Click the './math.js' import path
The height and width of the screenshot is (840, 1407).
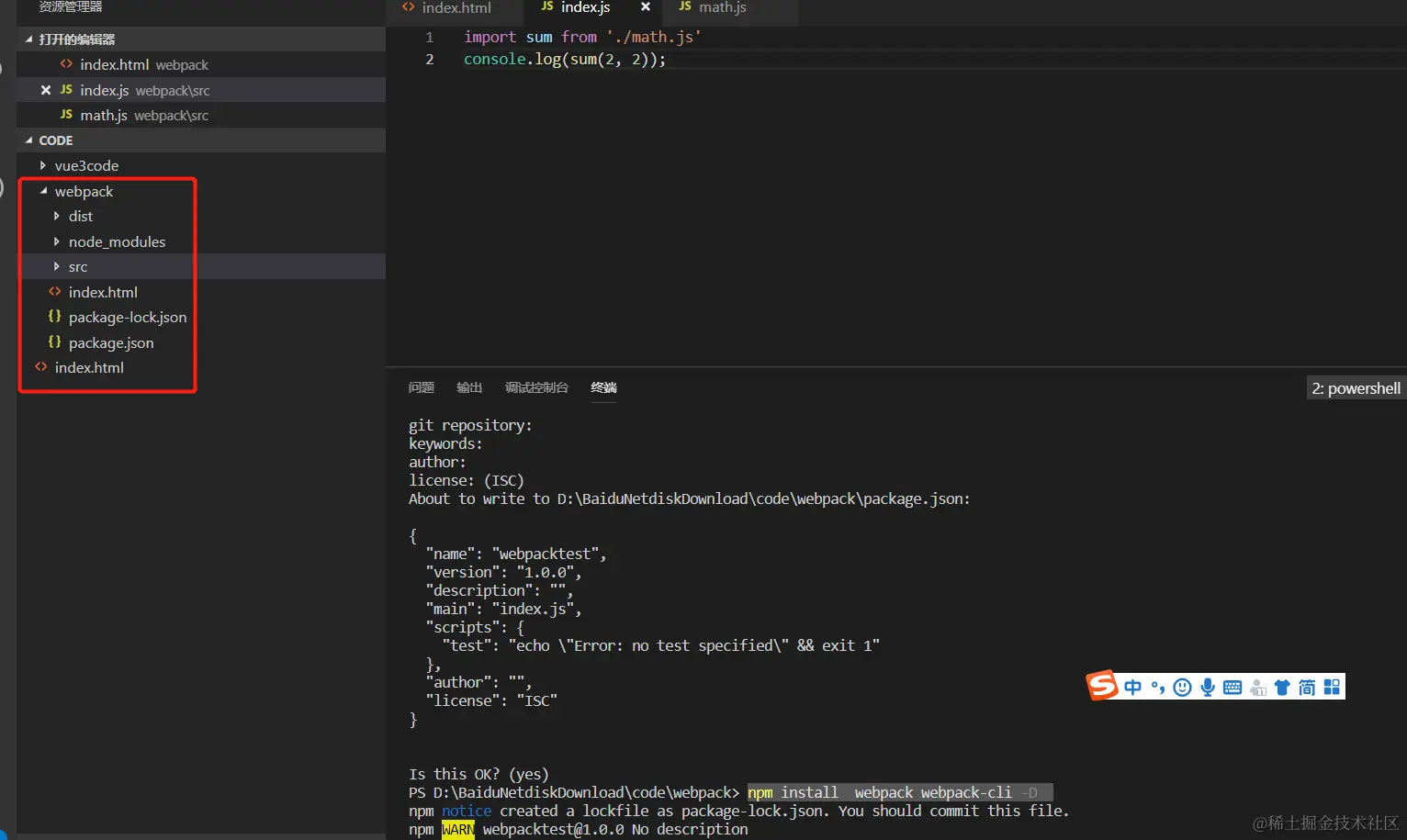(x=654, y=37)
